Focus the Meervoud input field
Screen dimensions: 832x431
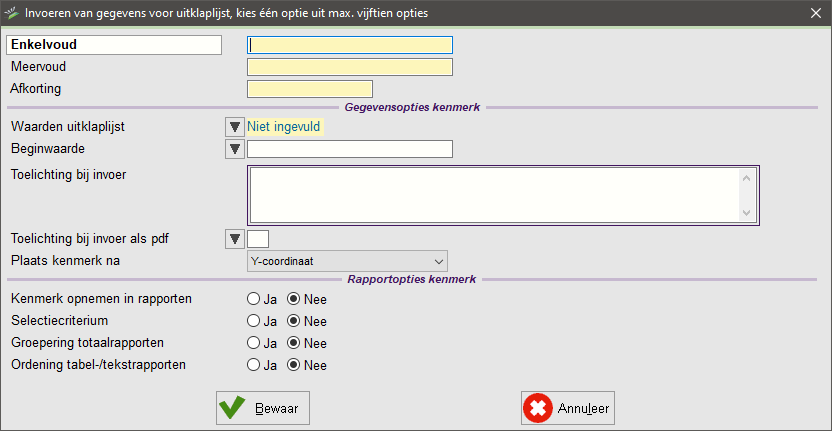click(350, 67)
